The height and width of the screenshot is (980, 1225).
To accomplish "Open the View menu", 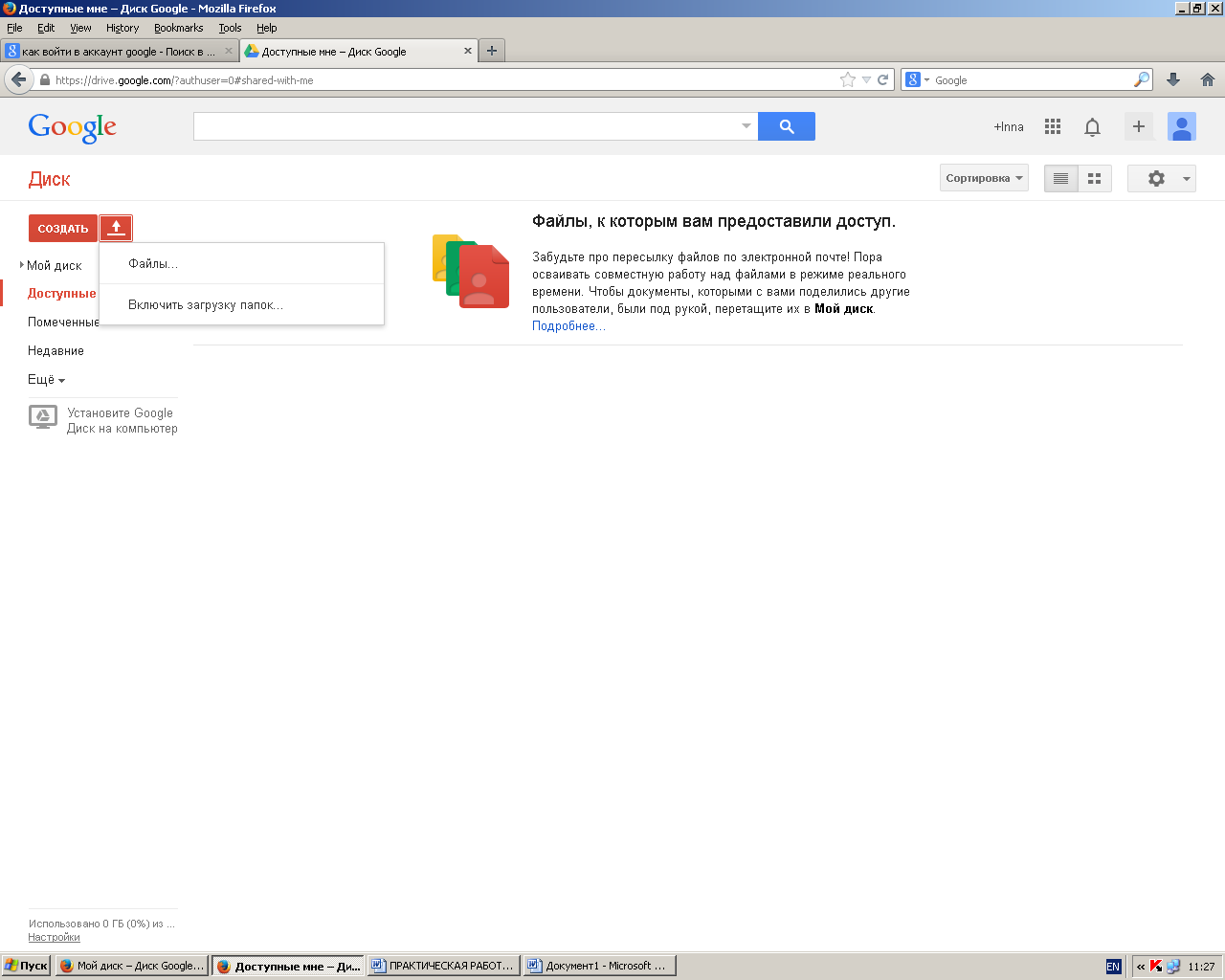I will click(x=80, y=28).
